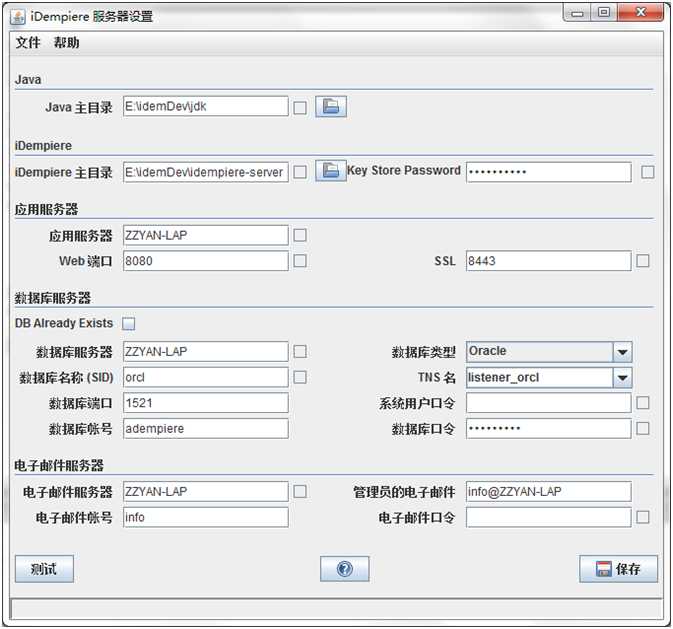
Task: Focus the Key Store Password field
Action: pyautogui.click(x=549, y=172)
